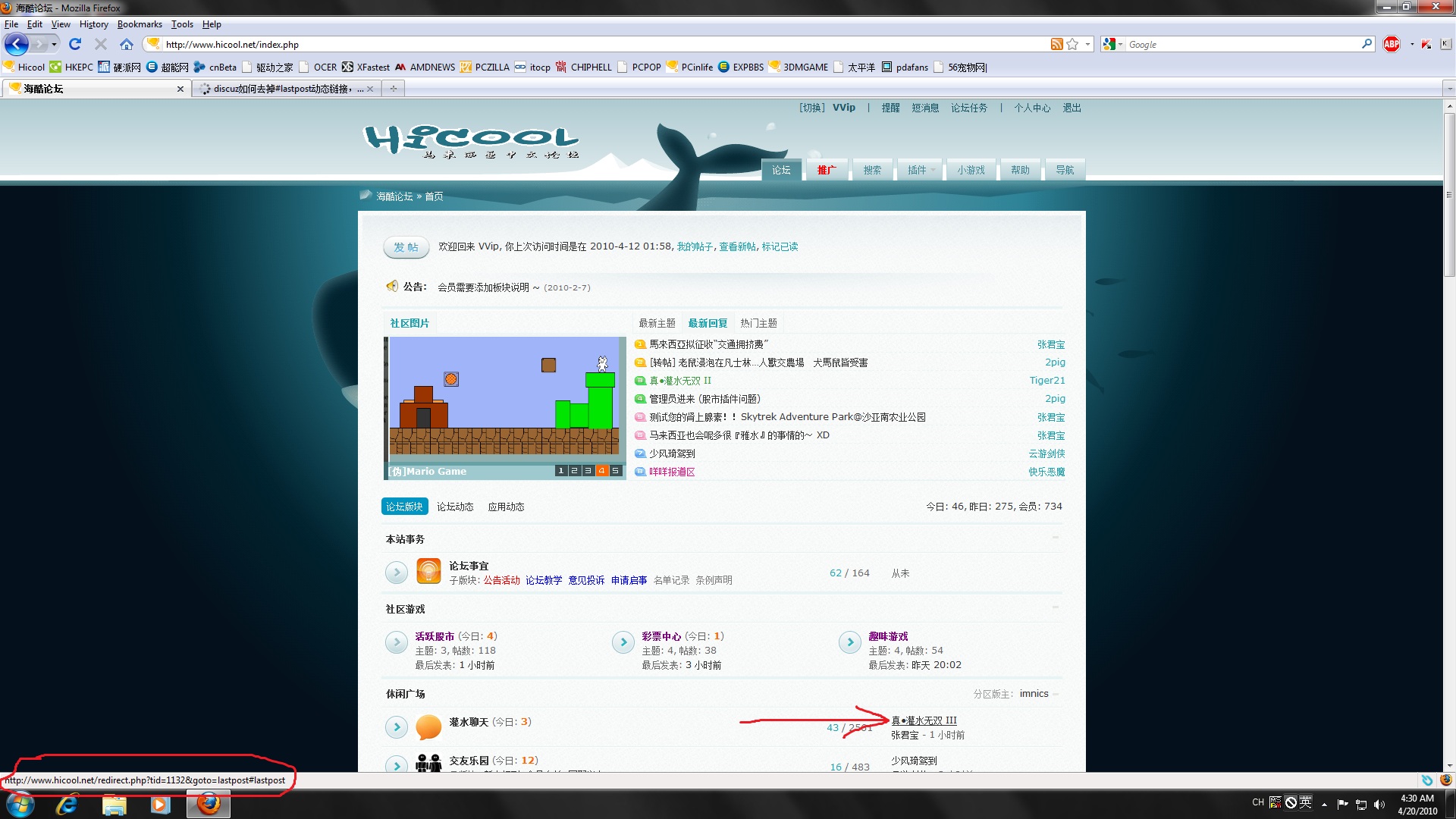Go to the Home page icon
Image resolution: width=1456 pixels, height=819 pixels.
127,44
